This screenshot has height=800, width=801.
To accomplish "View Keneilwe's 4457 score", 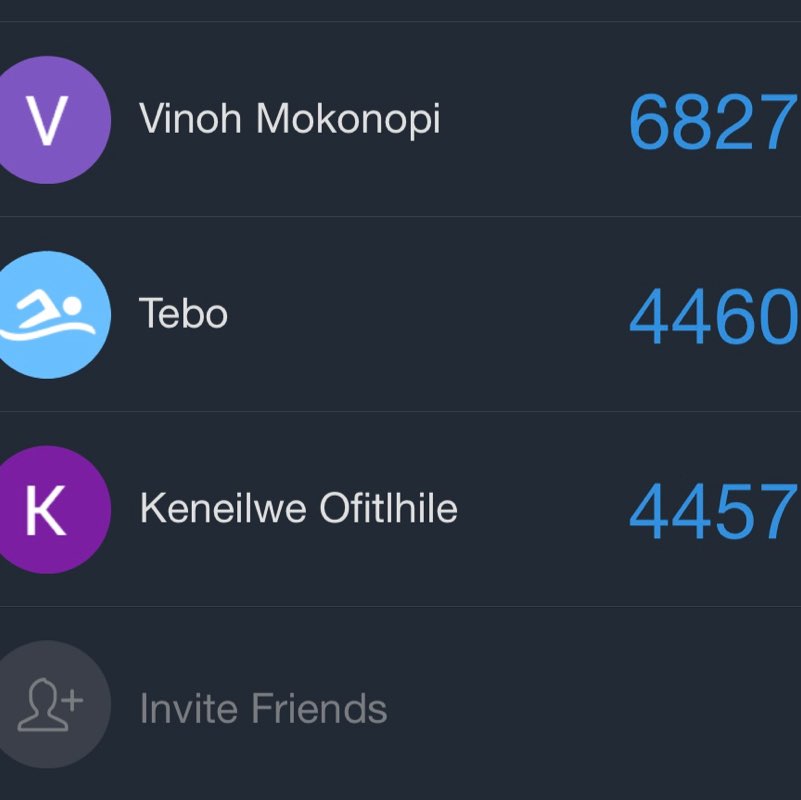I will point(712,512).
